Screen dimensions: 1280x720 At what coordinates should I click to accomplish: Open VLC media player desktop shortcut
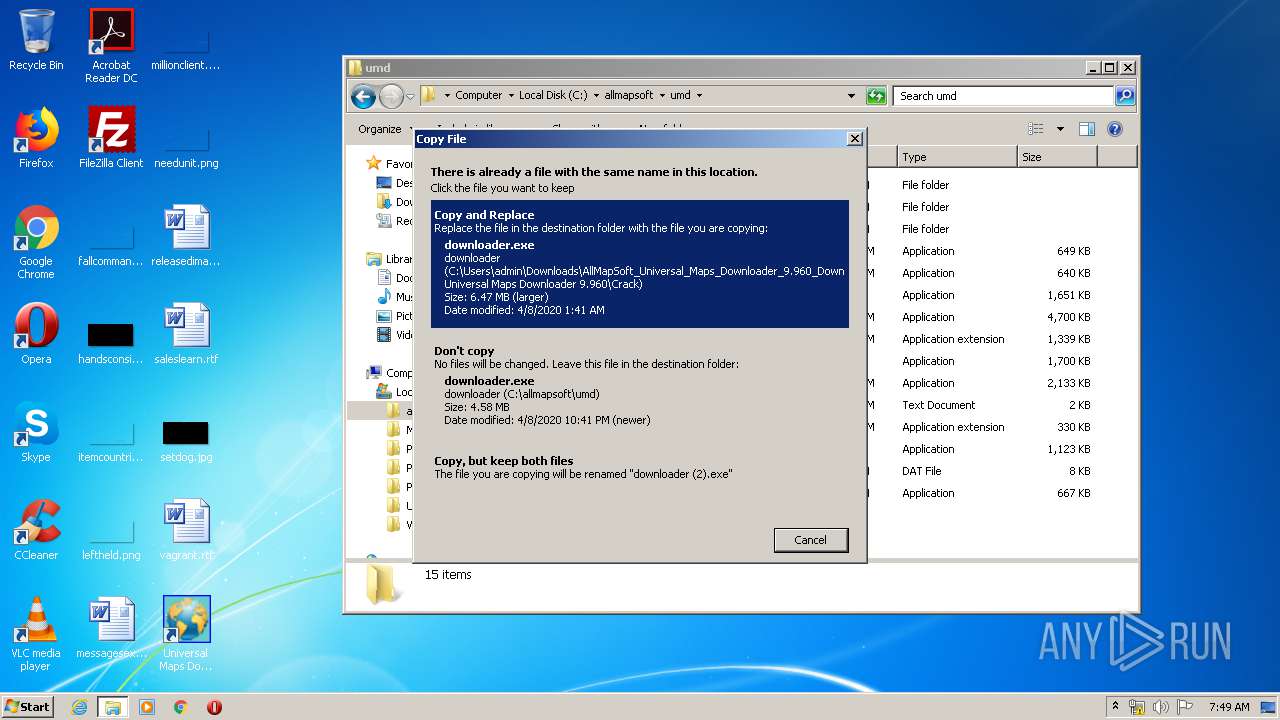[x=36, y=634]
